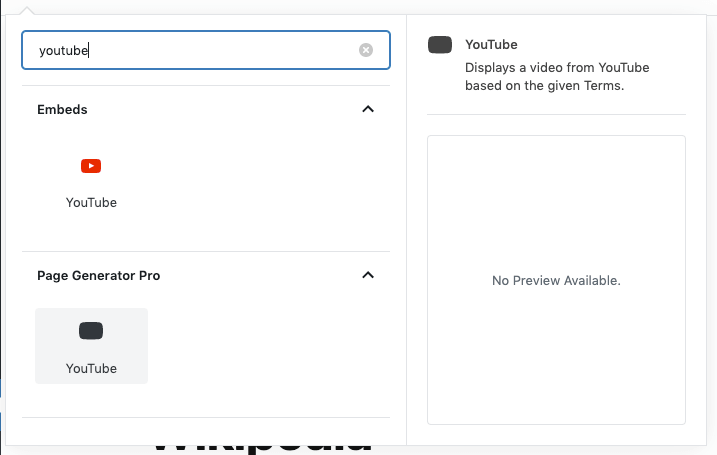717x455 pixels.
Task: Click into the block search field
Action: 206,50
